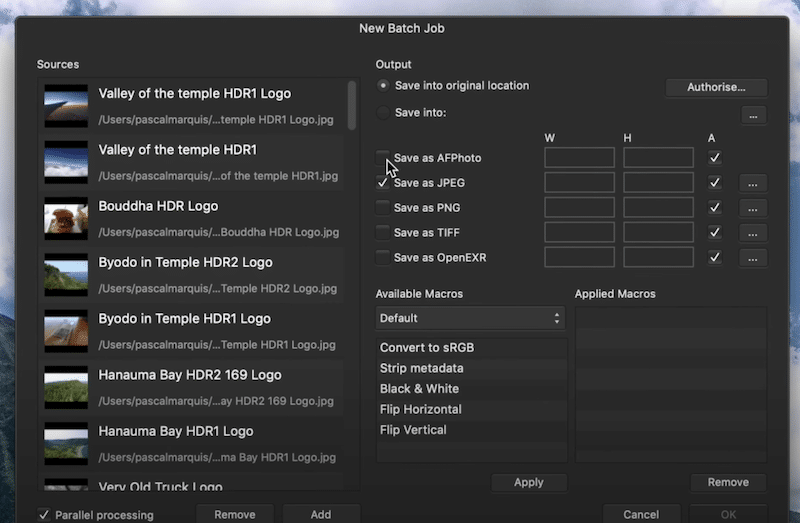Enable Save as AFPhoto checkbox
800x523 pixels.
pos(382,158)
